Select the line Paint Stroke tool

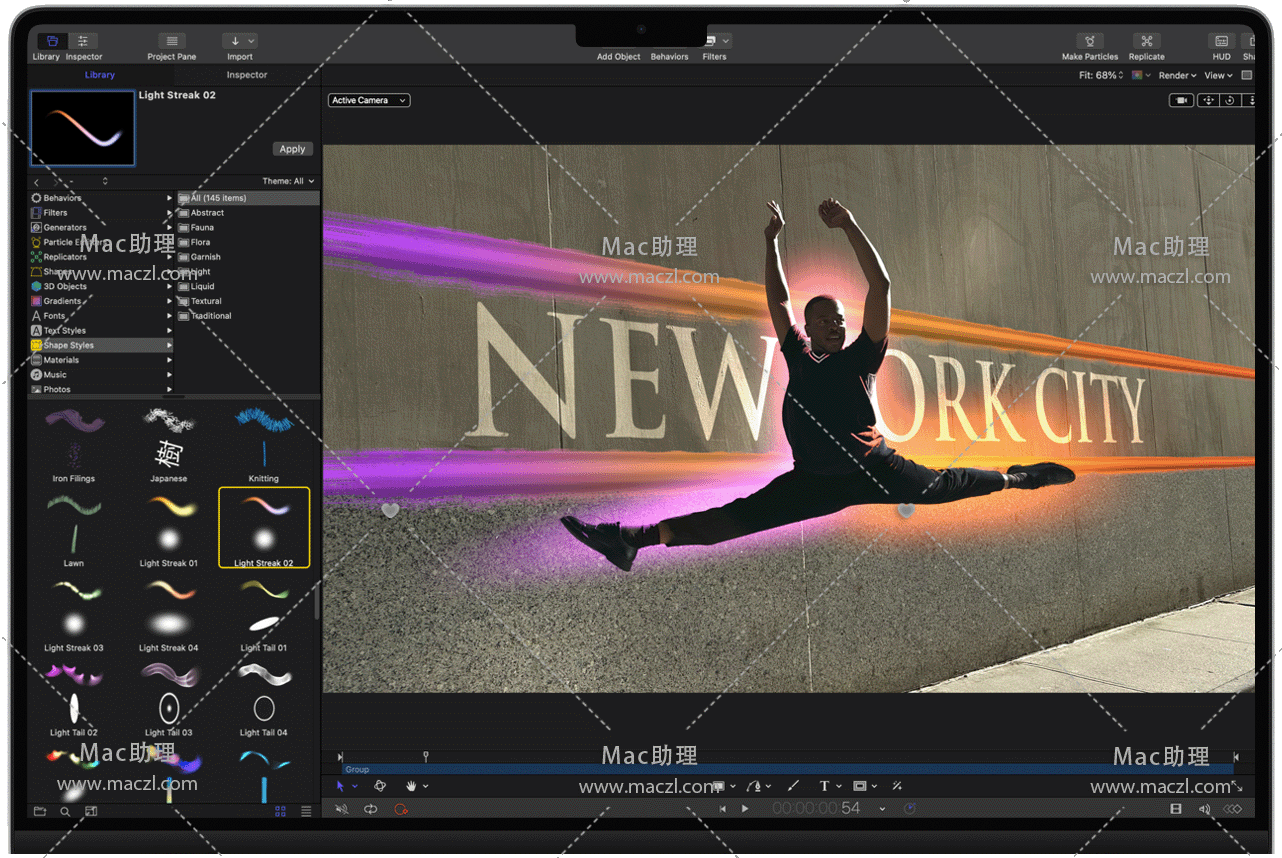tap(794, 786)
